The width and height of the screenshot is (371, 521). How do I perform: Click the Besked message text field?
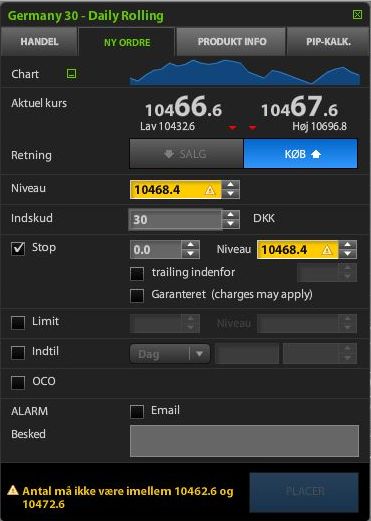click(x=244, y=441)
